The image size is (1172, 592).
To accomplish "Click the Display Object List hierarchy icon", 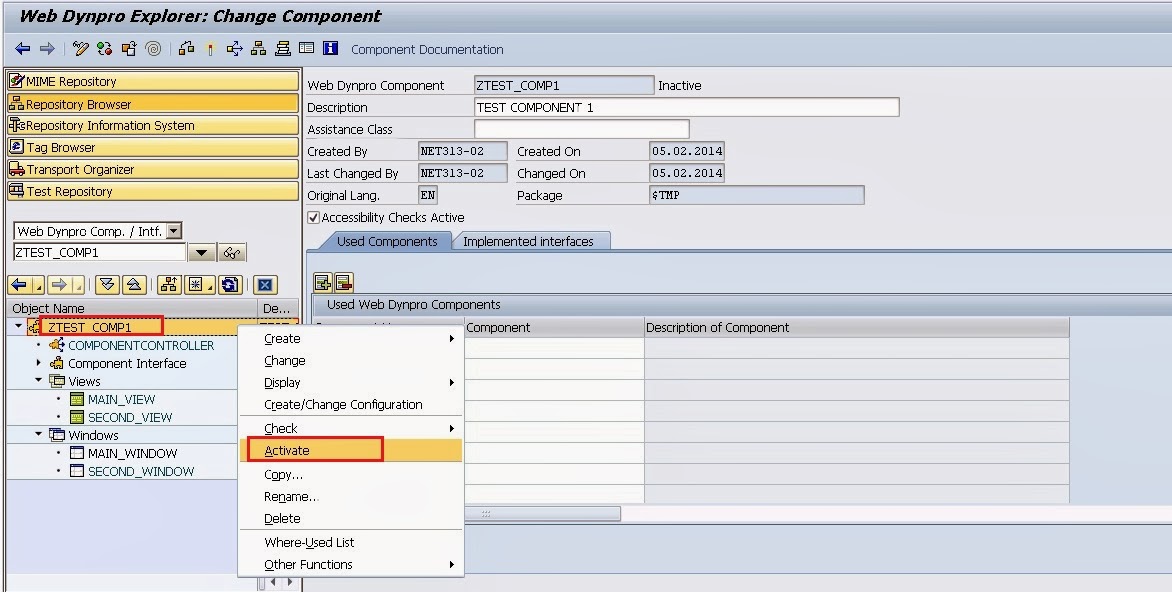I will 259,49.
